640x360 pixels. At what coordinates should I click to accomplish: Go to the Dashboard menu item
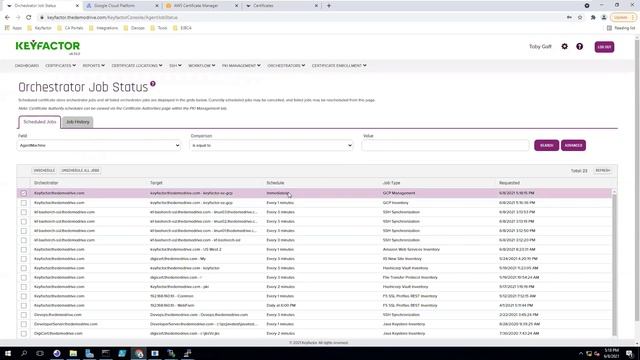point(27,65)
